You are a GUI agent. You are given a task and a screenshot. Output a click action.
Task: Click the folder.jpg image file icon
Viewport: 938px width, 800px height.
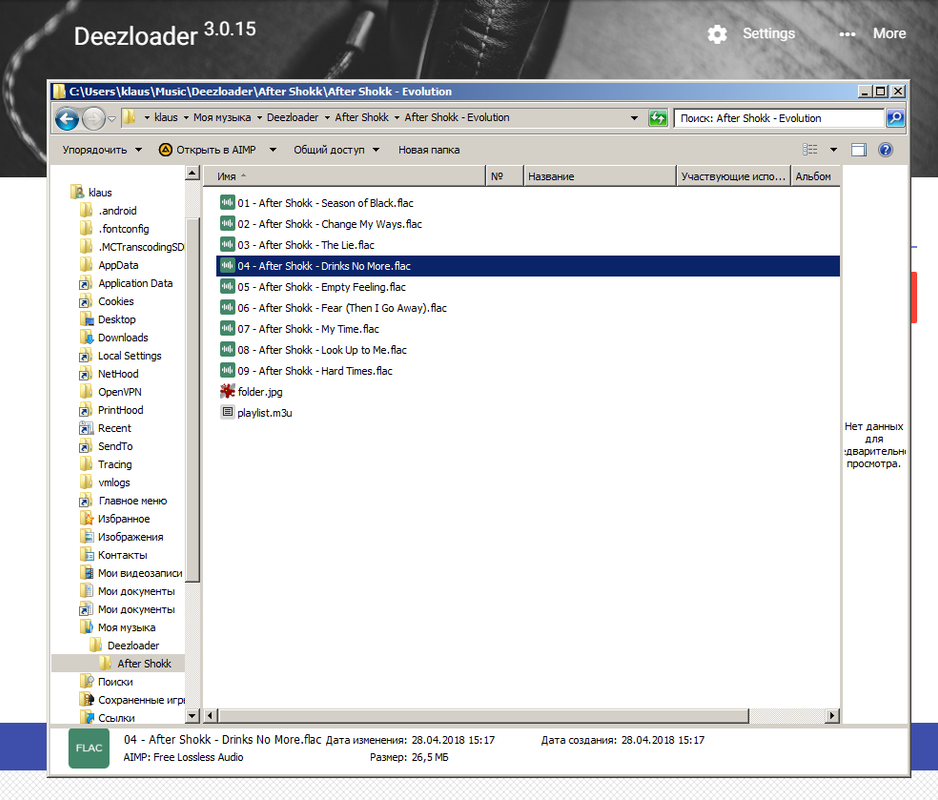[227, 391]
